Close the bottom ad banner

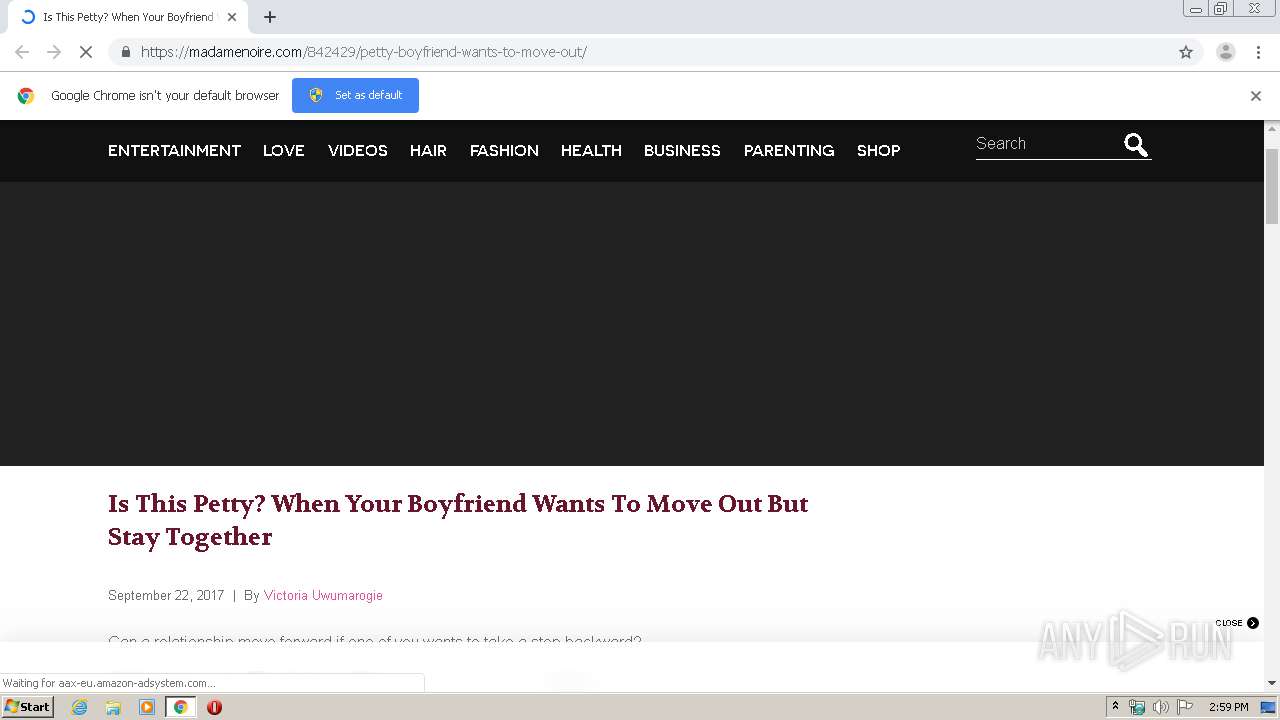[x=1237, y=623]
